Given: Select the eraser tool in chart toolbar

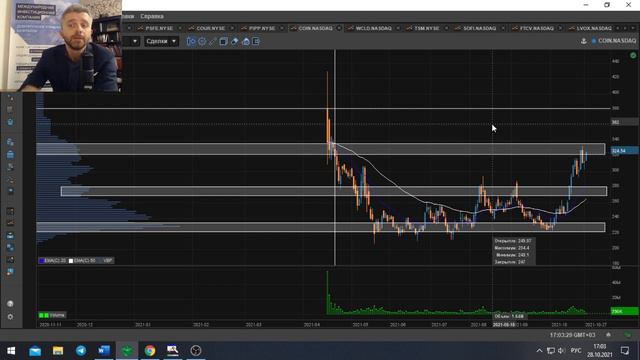Looking at the screenshot, I should click(234, 41).
